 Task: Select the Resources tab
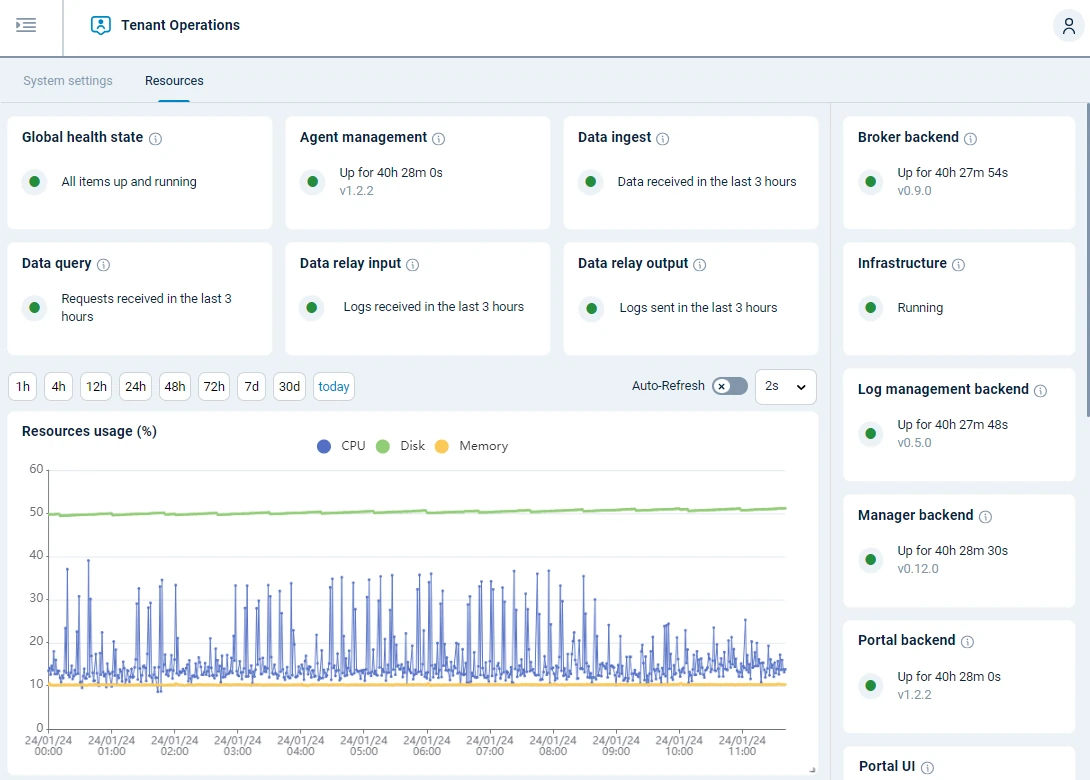pos(174,81)
